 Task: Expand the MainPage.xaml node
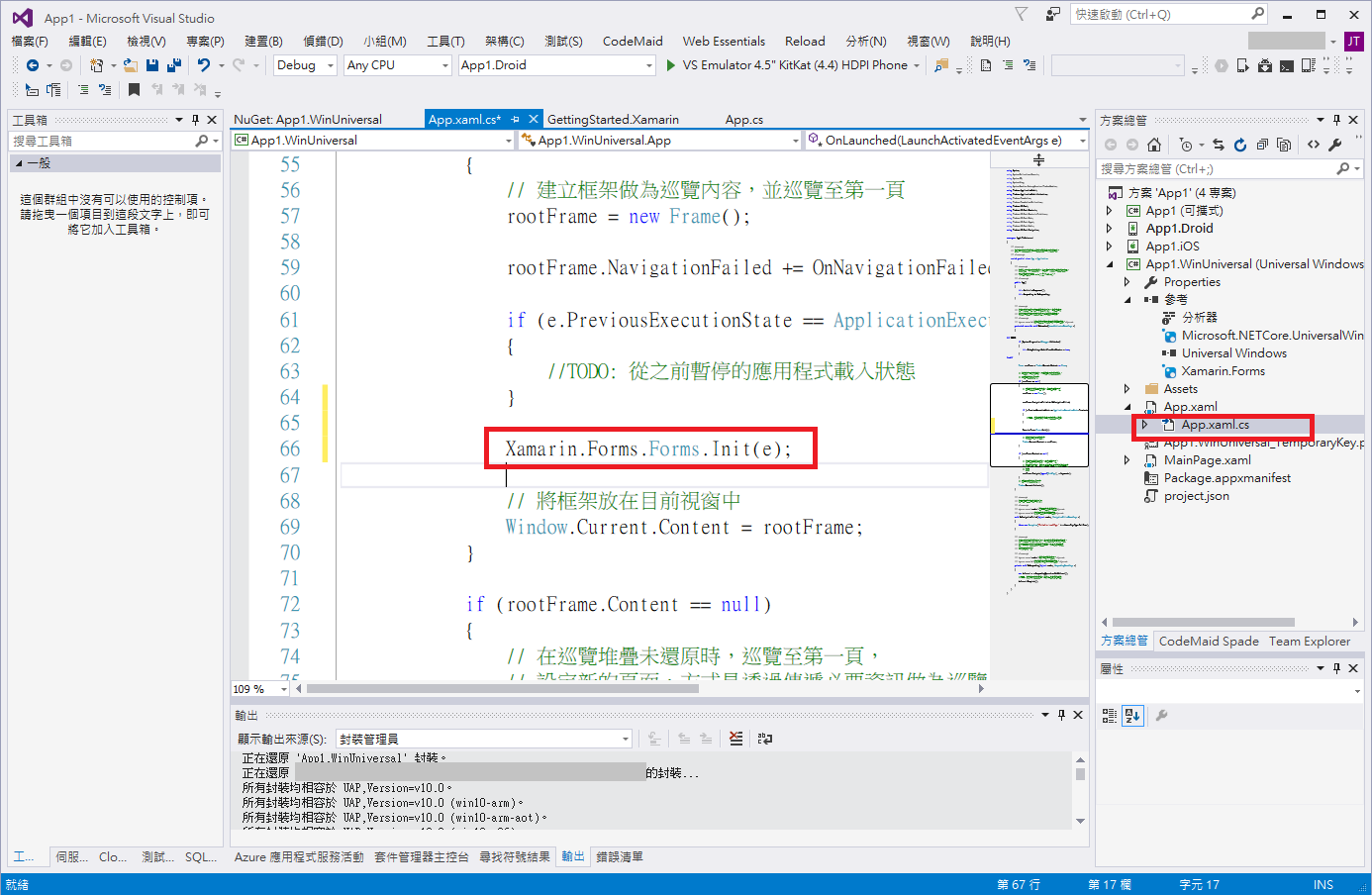(x=1127, y=460)
